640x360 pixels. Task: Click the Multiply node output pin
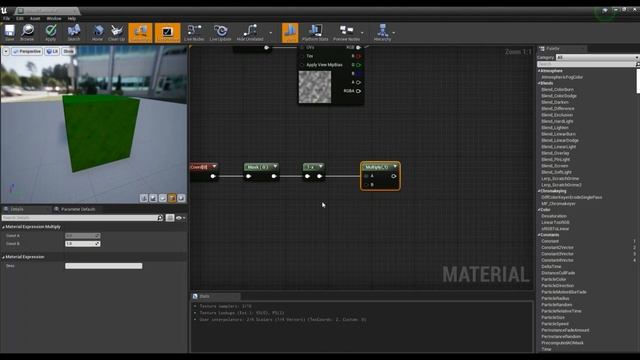[x=394, y=176]
